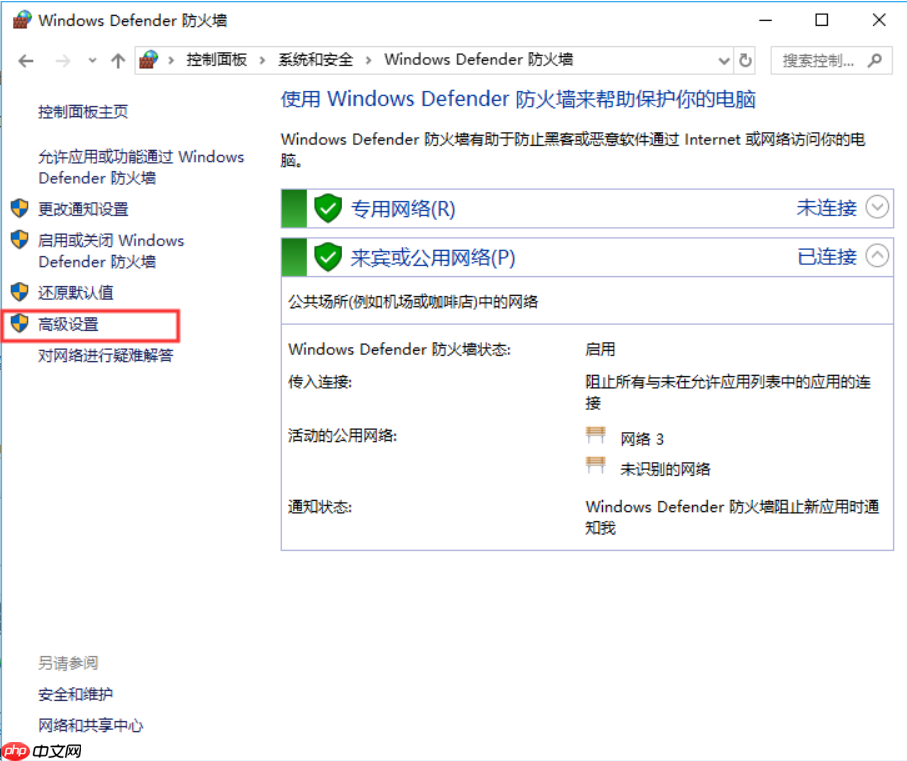Open 安全和维护 link
Screen dimensions: 907x761
click(75, 694)
